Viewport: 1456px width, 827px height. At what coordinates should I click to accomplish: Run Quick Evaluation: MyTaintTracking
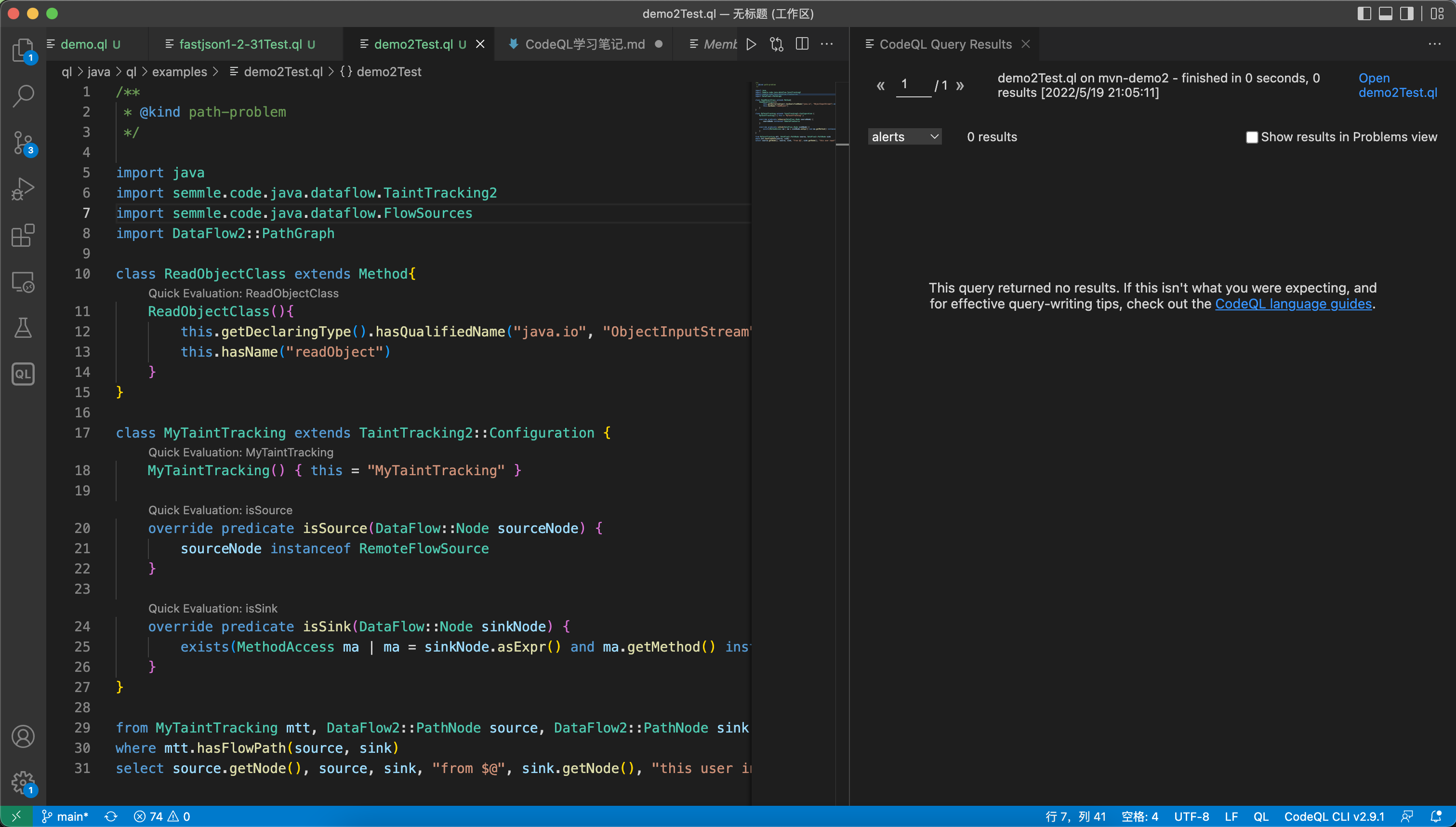click(241, 452)
